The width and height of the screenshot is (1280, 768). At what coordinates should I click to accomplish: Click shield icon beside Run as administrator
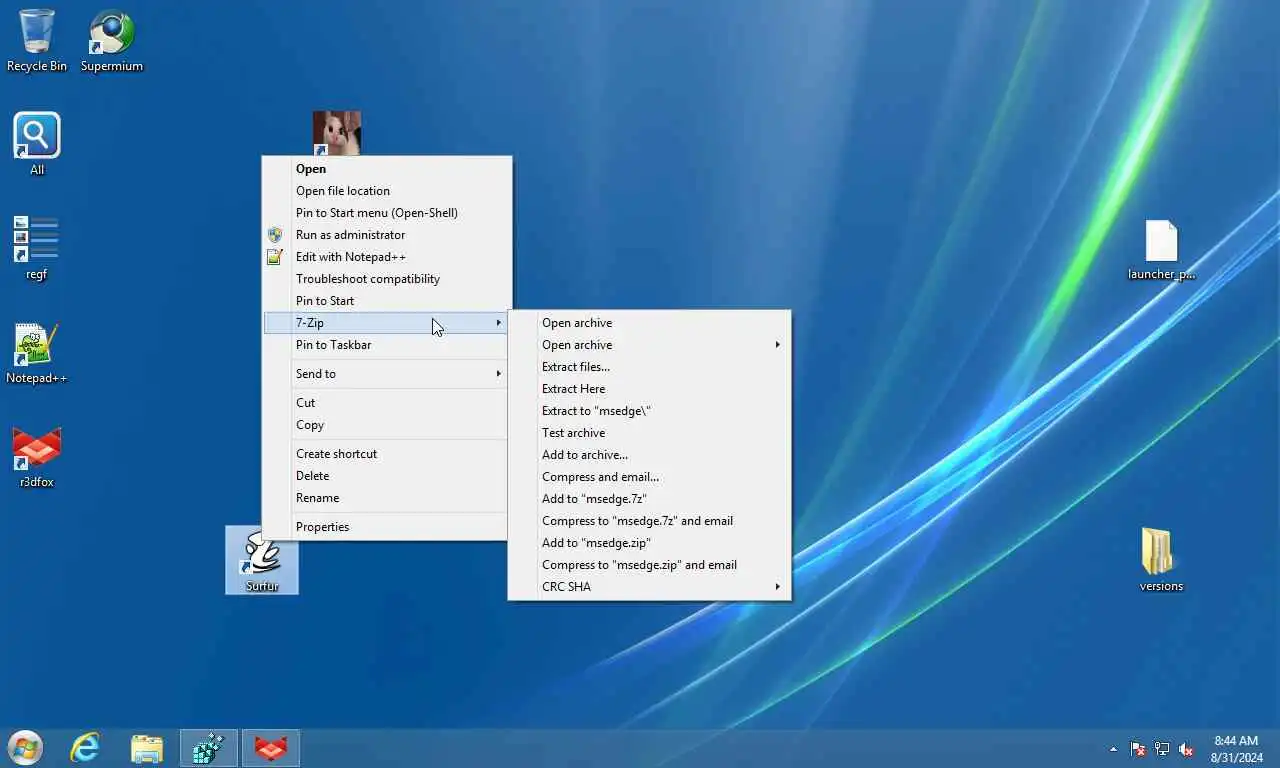point(275,235)
